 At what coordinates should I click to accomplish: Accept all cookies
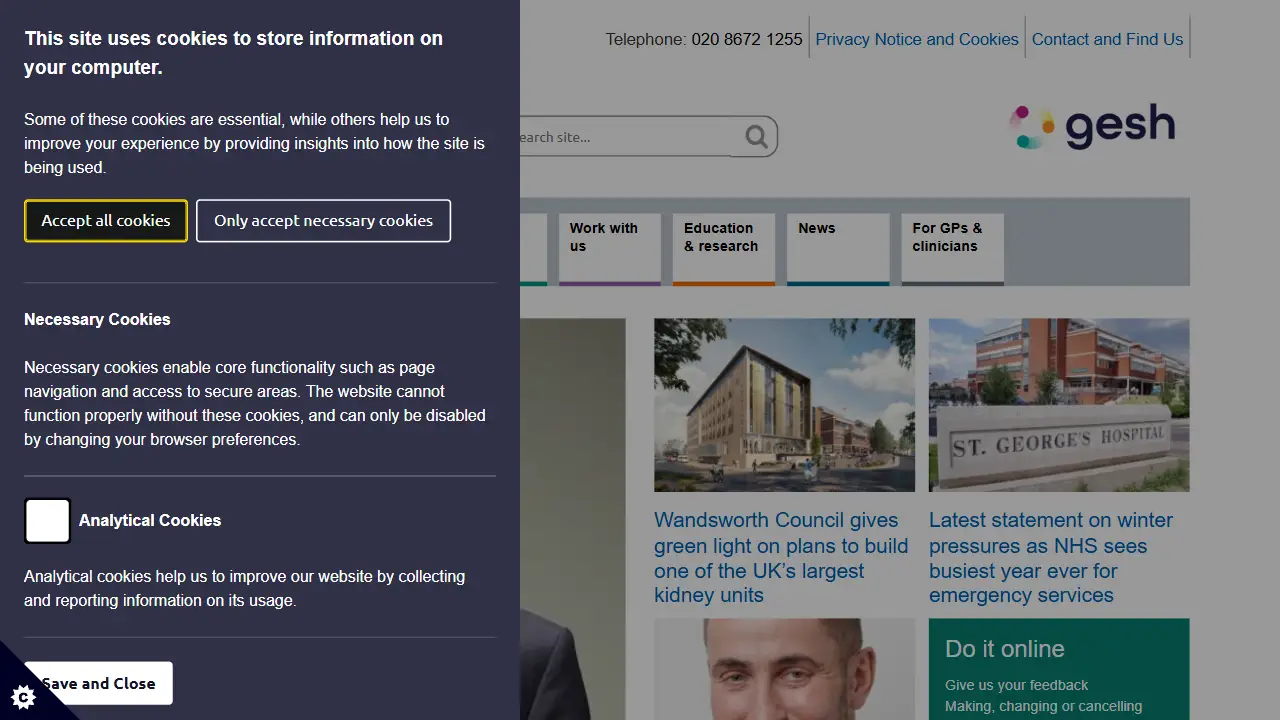(106, 221)
